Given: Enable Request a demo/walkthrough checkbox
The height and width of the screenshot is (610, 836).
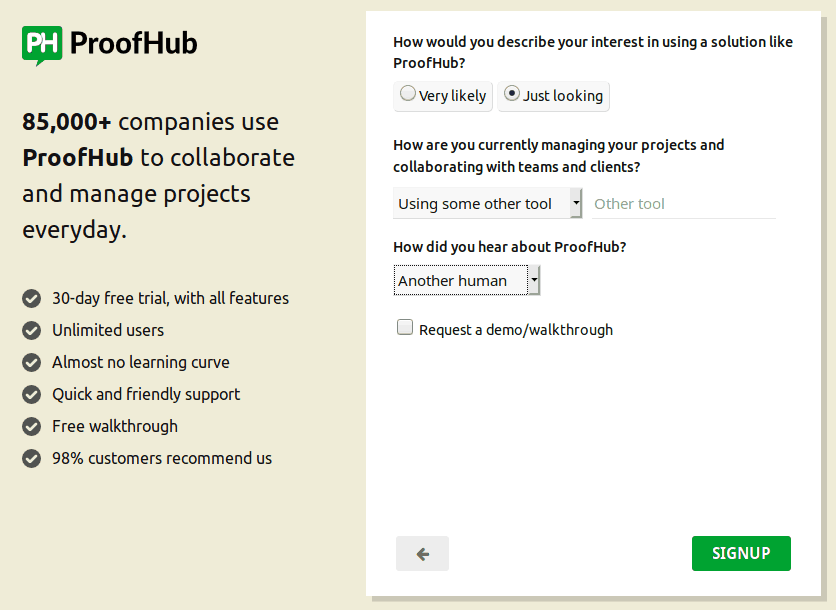Looking at the screenshot, I should tap(405, 327).
